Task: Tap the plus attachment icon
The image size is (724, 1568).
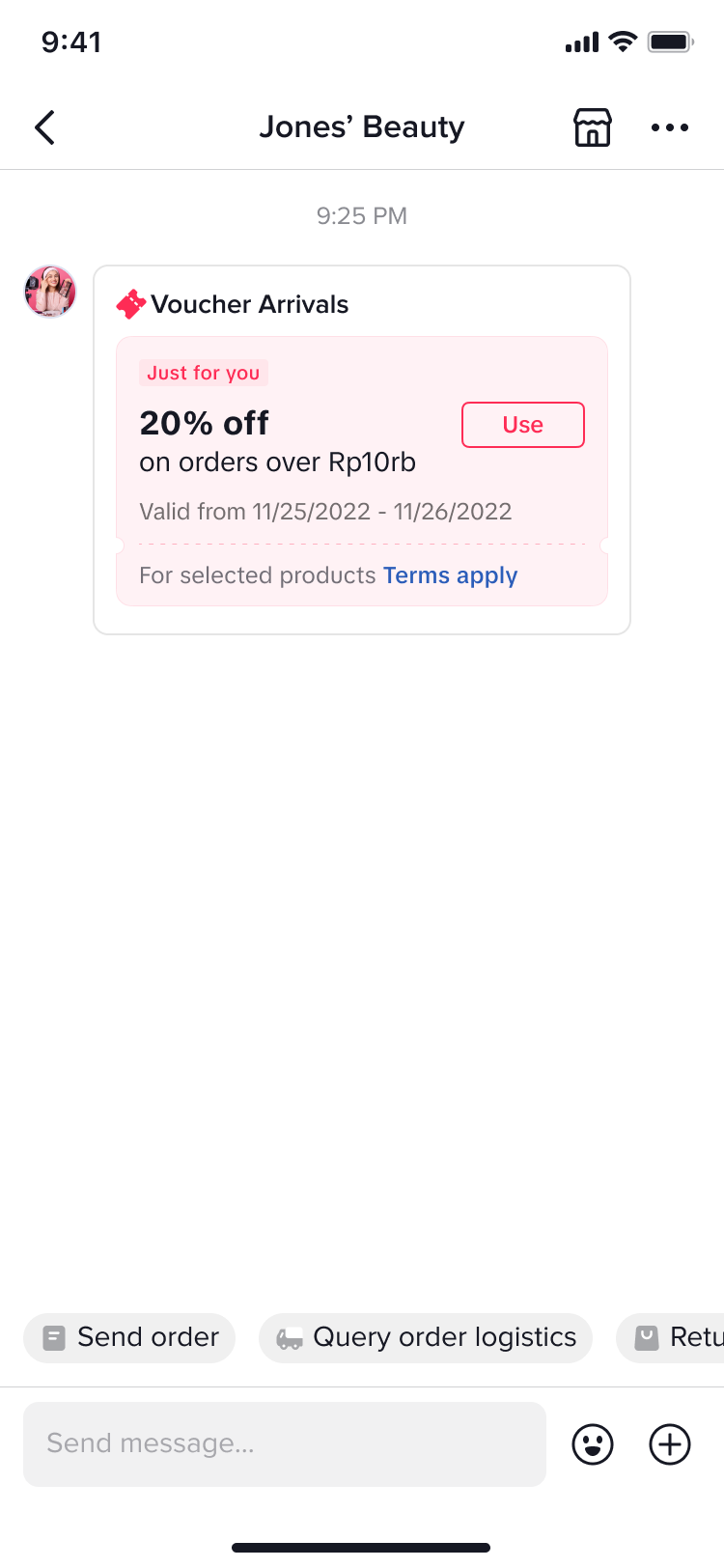Action: [x=670, y=1444]
